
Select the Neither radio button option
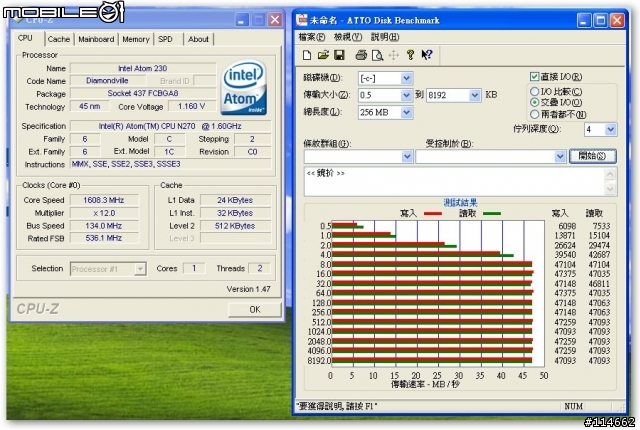[534, 114]
